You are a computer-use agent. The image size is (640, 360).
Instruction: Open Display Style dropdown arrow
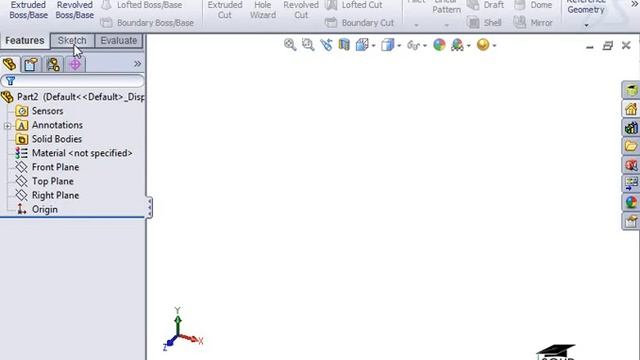pos(399,46)
